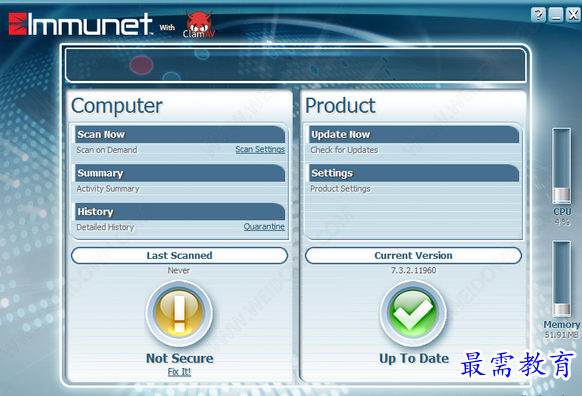Click the 'Up To Date' status text
The width and height of the screenshot is (582, 396).
(414, 358)
